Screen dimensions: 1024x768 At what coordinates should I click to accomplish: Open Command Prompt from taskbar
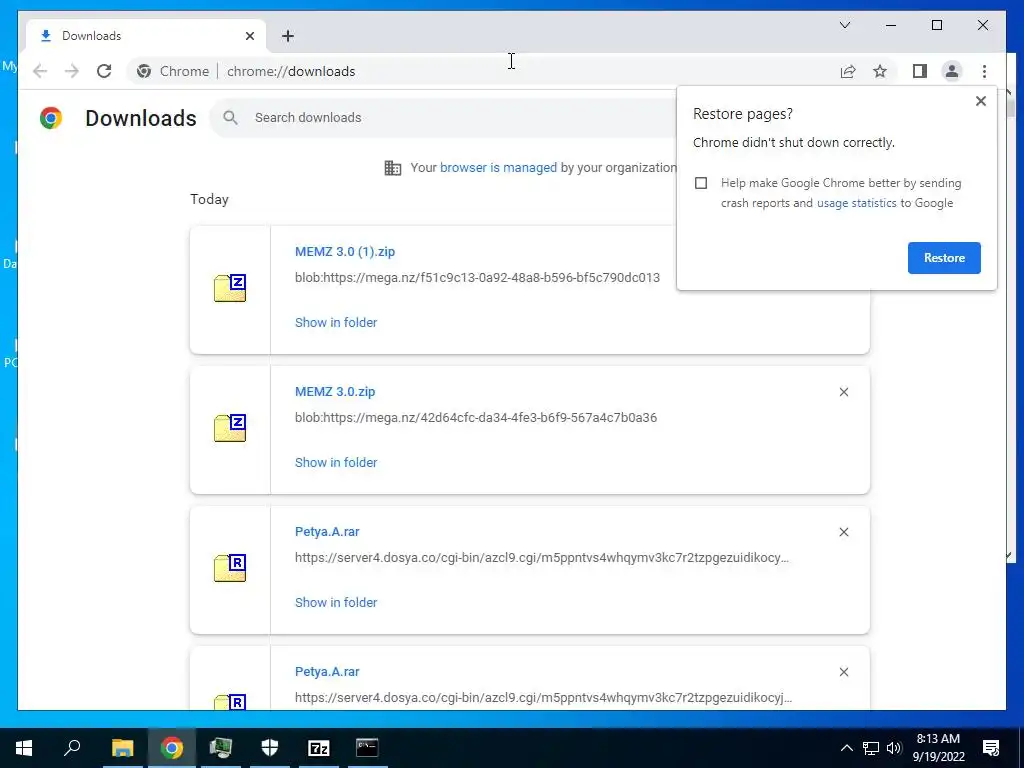tap(367, 748)
